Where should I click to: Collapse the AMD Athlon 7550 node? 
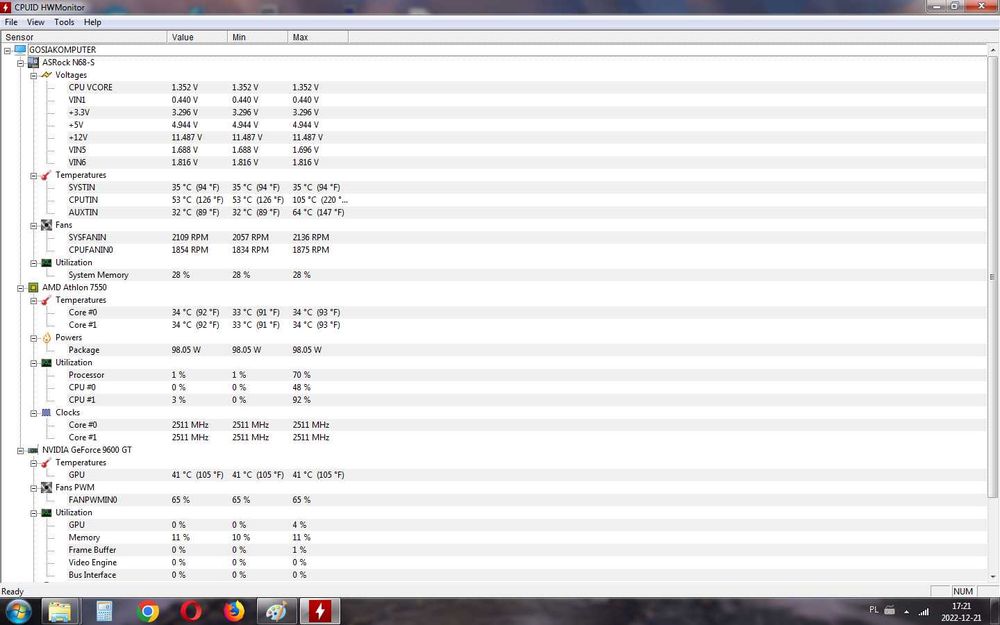pyautogui.click(x=20, y=288)
